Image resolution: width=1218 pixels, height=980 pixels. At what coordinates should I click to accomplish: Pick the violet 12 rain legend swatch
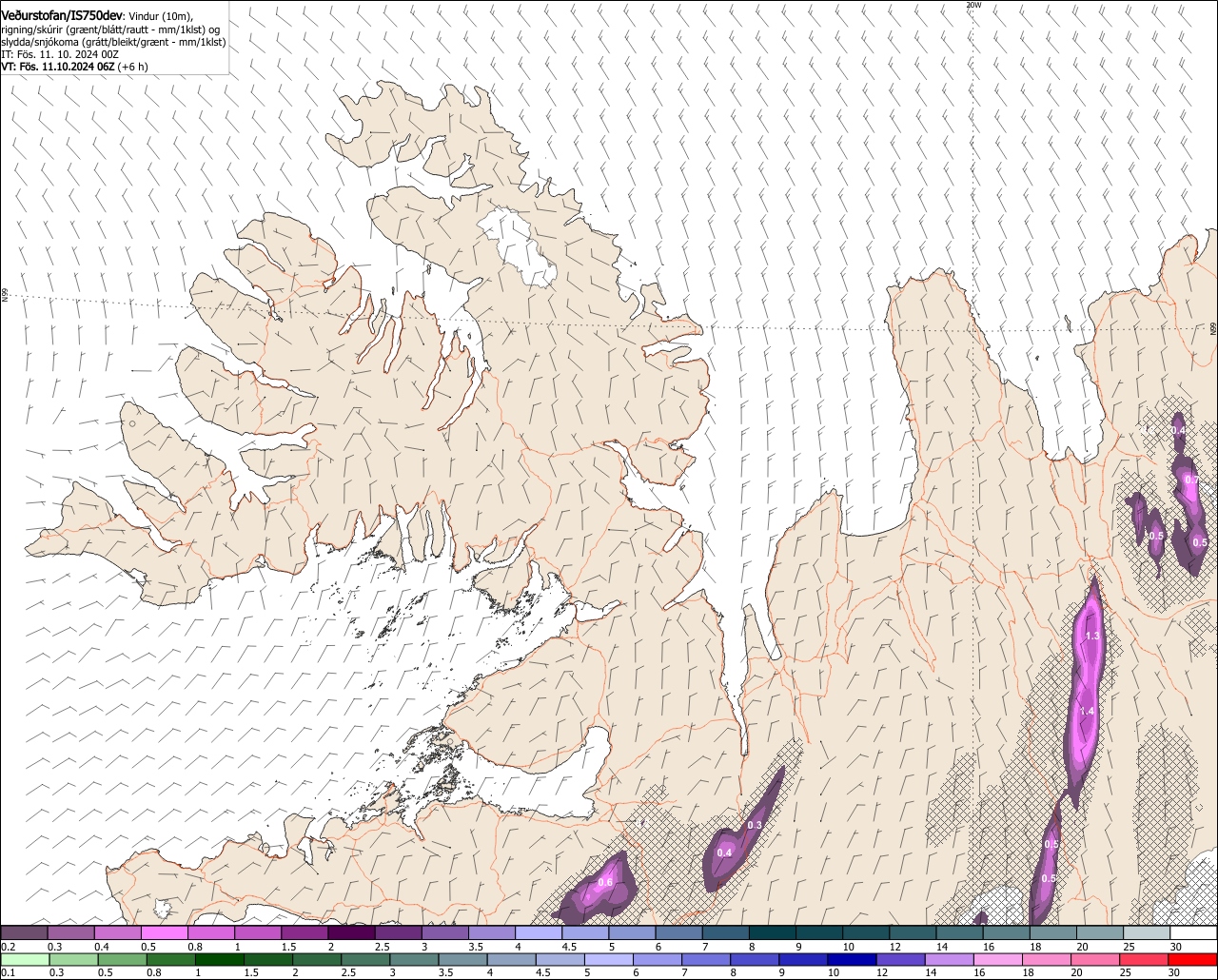[901, 959]
